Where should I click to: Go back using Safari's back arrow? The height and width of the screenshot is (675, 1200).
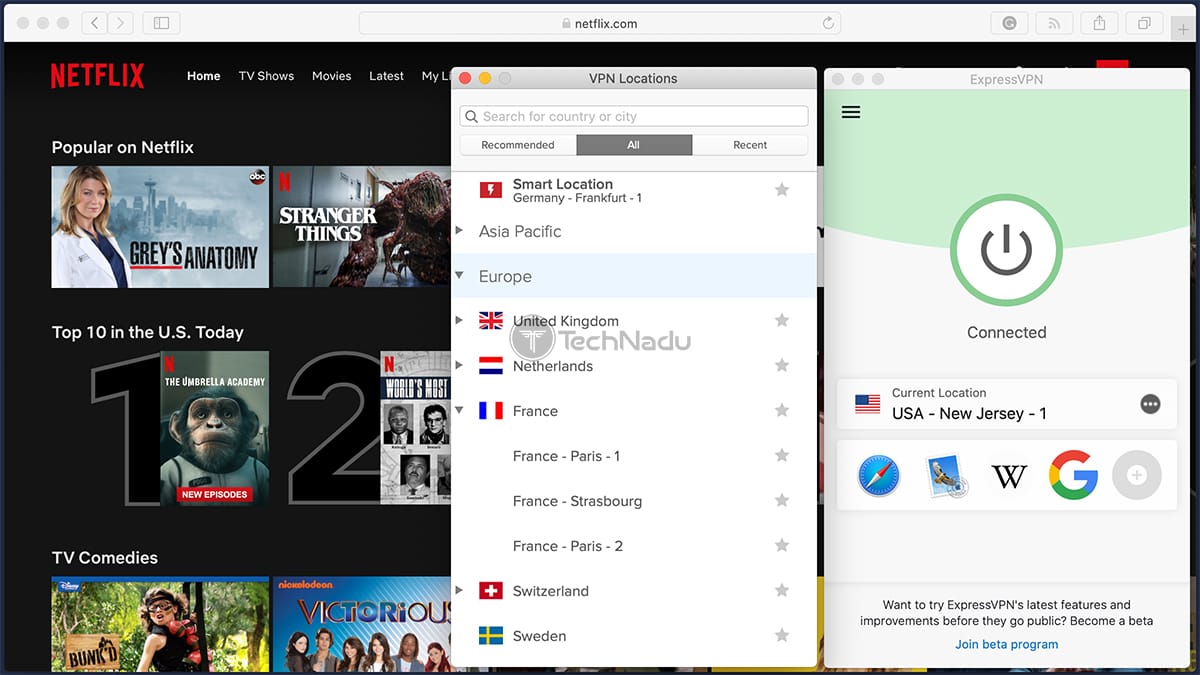(95, 22)
